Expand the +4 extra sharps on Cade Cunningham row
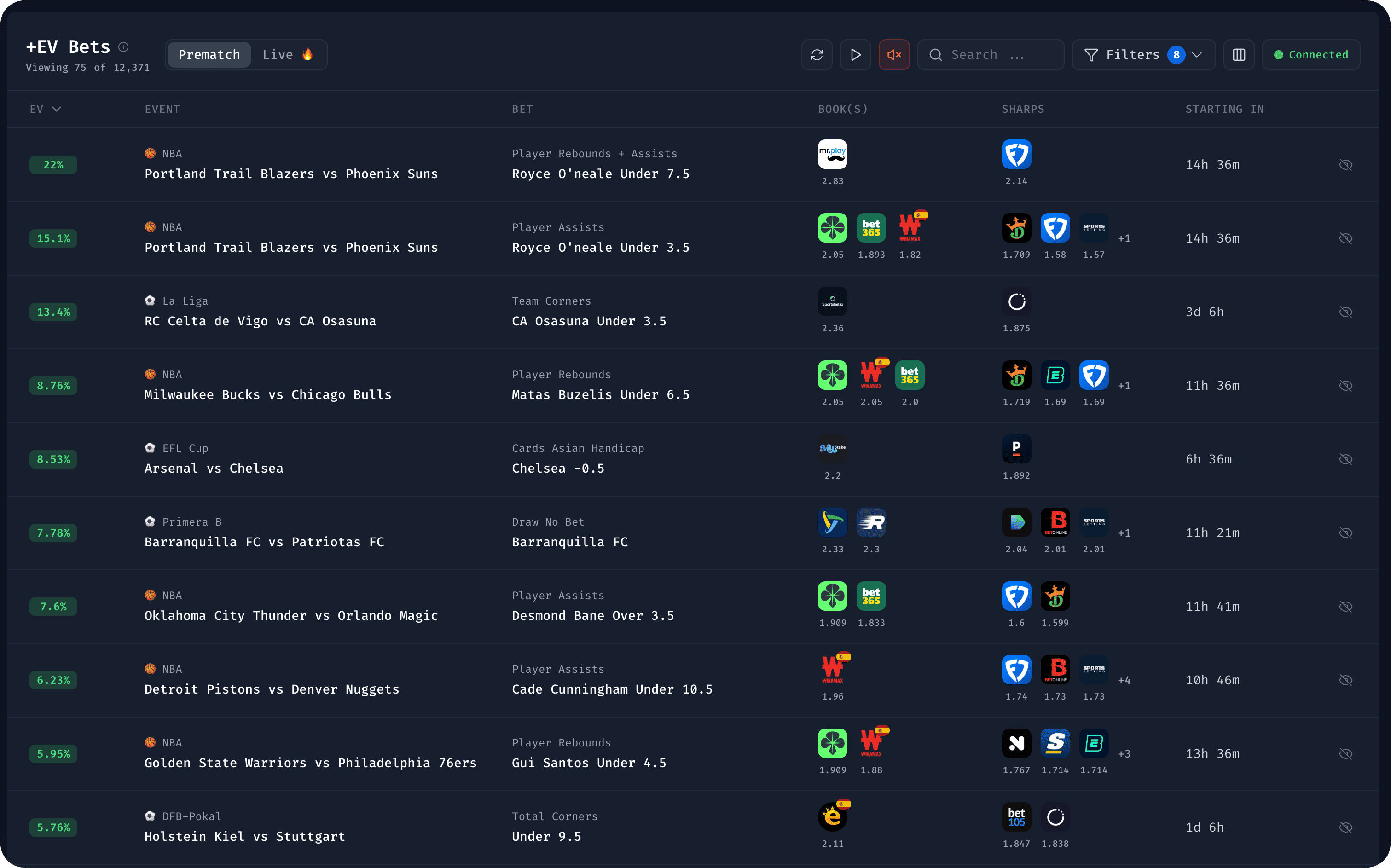Screen dimensions: 1391x868 point(1124,680)
